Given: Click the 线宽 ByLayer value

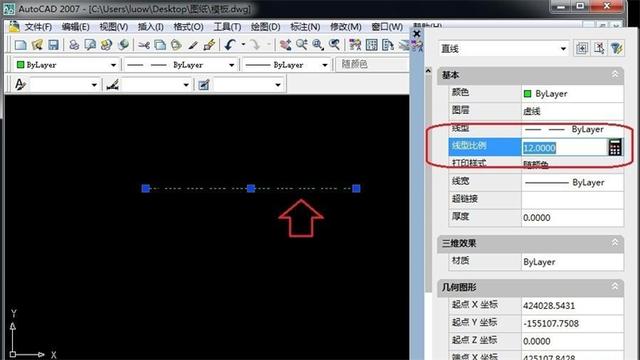Looking at the screenshot, I should [x=572, y=182].
